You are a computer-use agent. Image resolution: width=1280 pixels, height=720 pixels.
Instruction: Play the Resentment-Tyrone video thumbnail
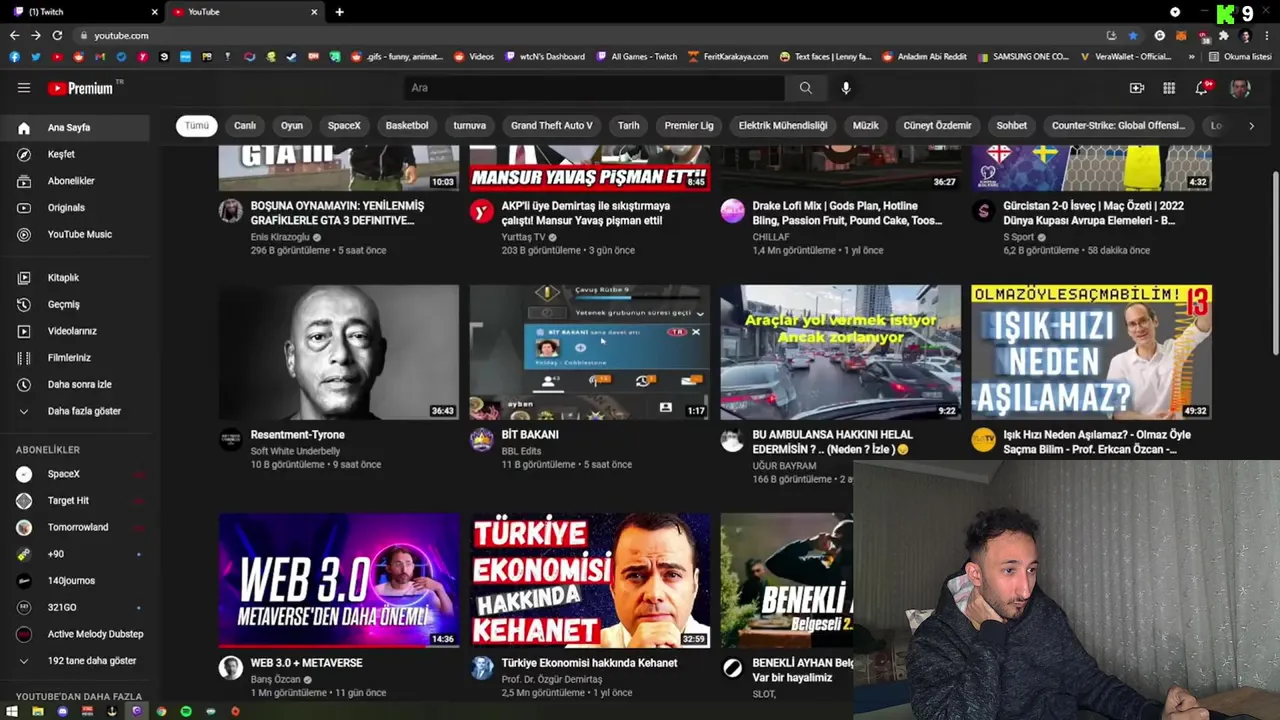[339, 352]
